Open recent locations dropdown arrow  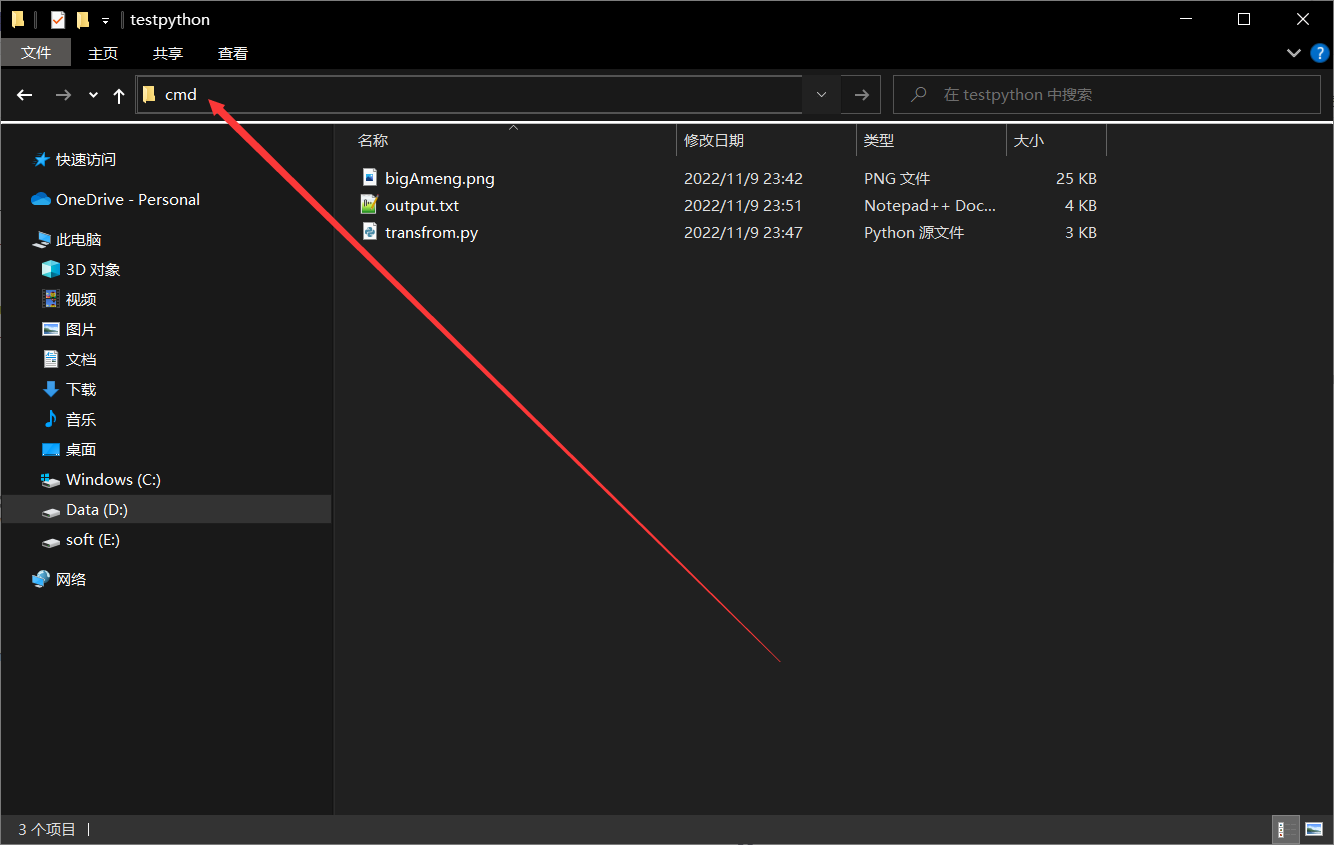pyautogui.click(x=93, y=95)
